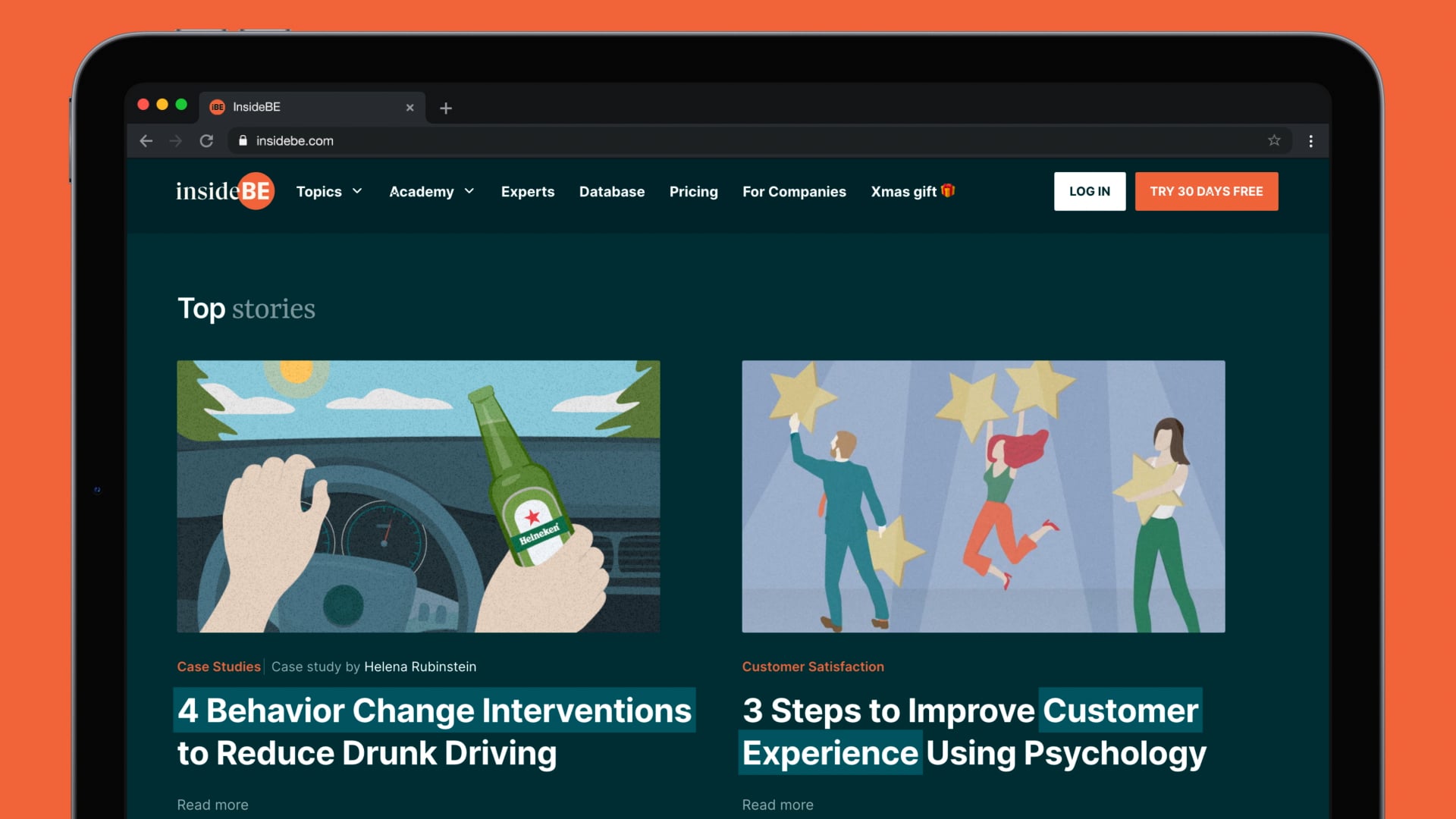Click Read more under Customer Experience article
Screen dimensions: 1456x819
(777, 805)
